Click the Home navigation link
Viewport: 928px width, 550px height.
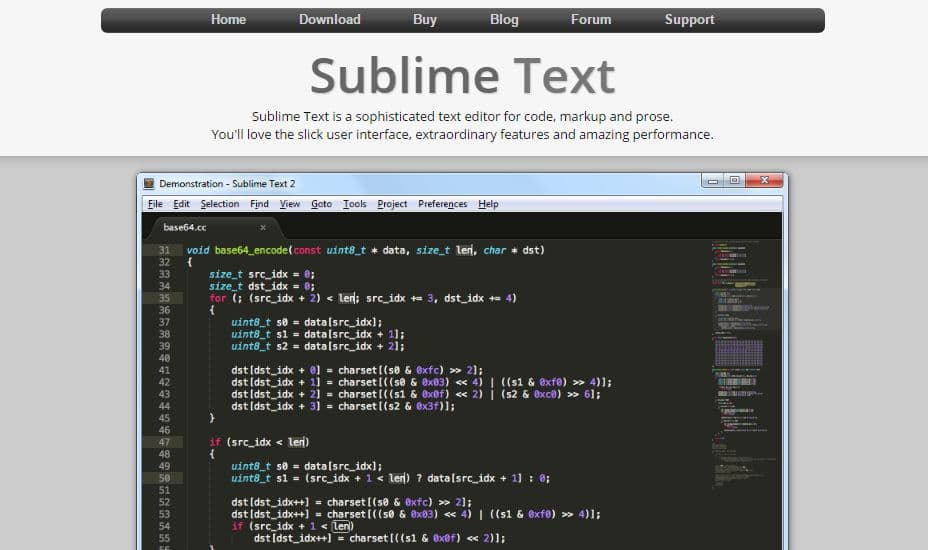[228, 20]
